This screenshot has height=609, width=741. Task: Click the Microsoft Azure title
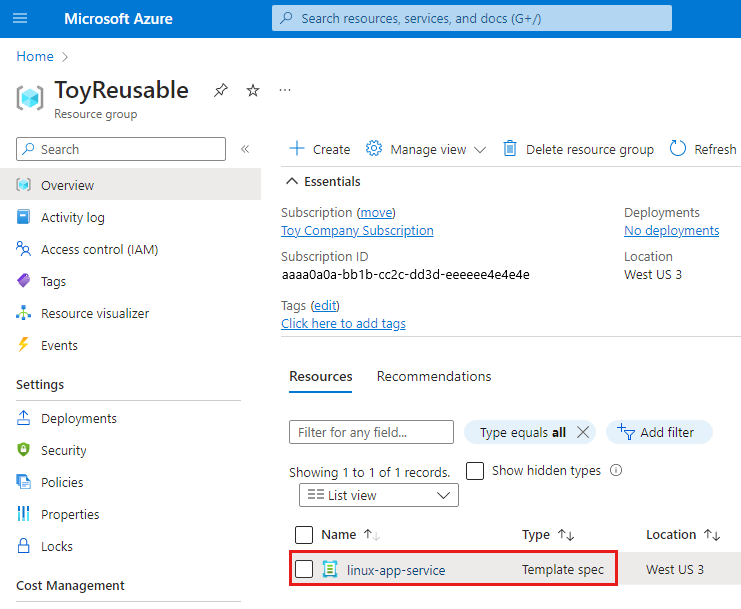[x=118, y=18]
